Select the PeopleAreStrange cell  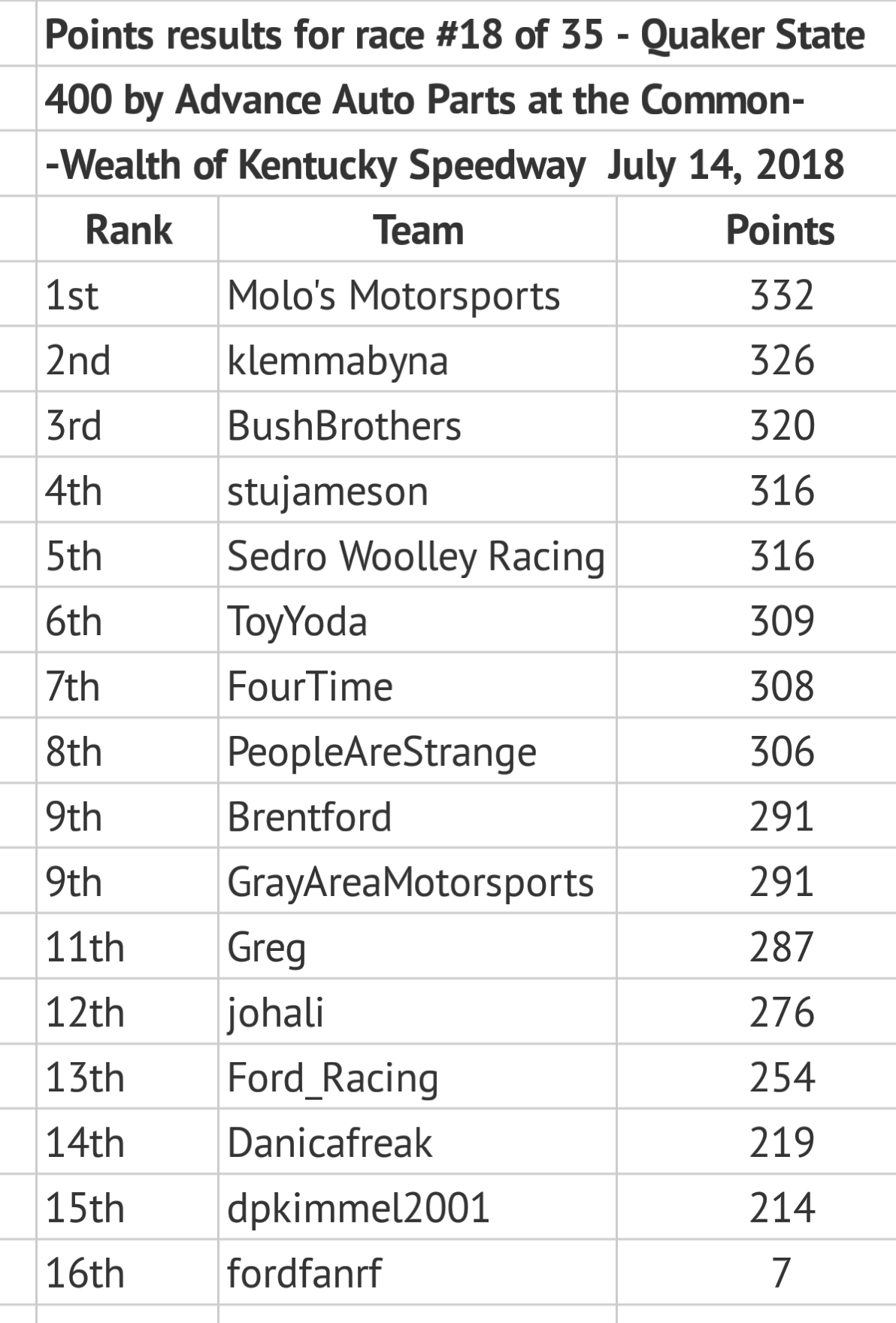(x=382, y=752)
